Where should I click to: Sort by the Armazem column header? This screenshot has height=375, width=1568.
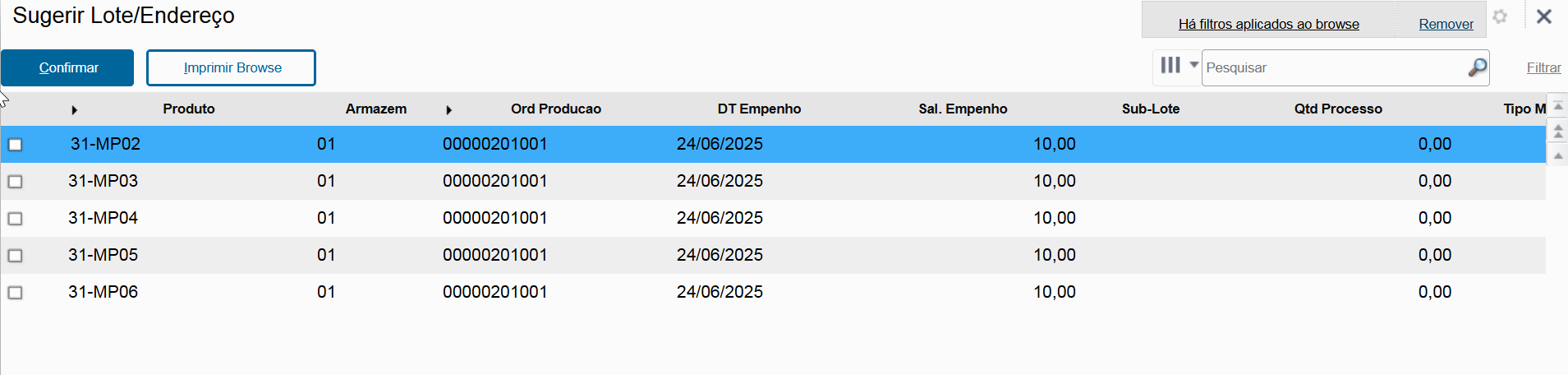pos(375,109)
